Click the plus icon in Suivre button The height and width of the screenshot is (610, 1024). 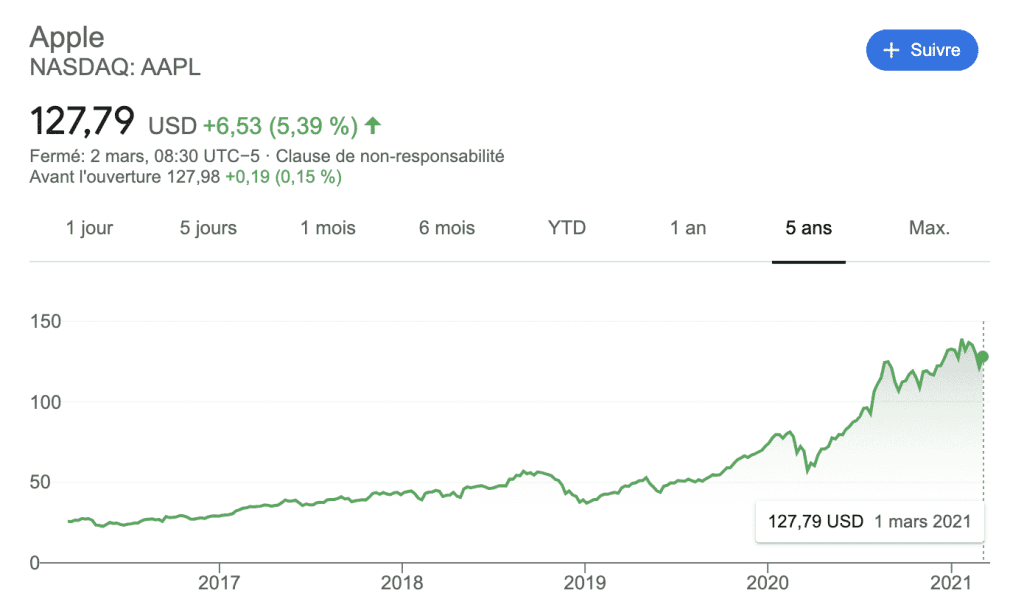coord(892,50)
